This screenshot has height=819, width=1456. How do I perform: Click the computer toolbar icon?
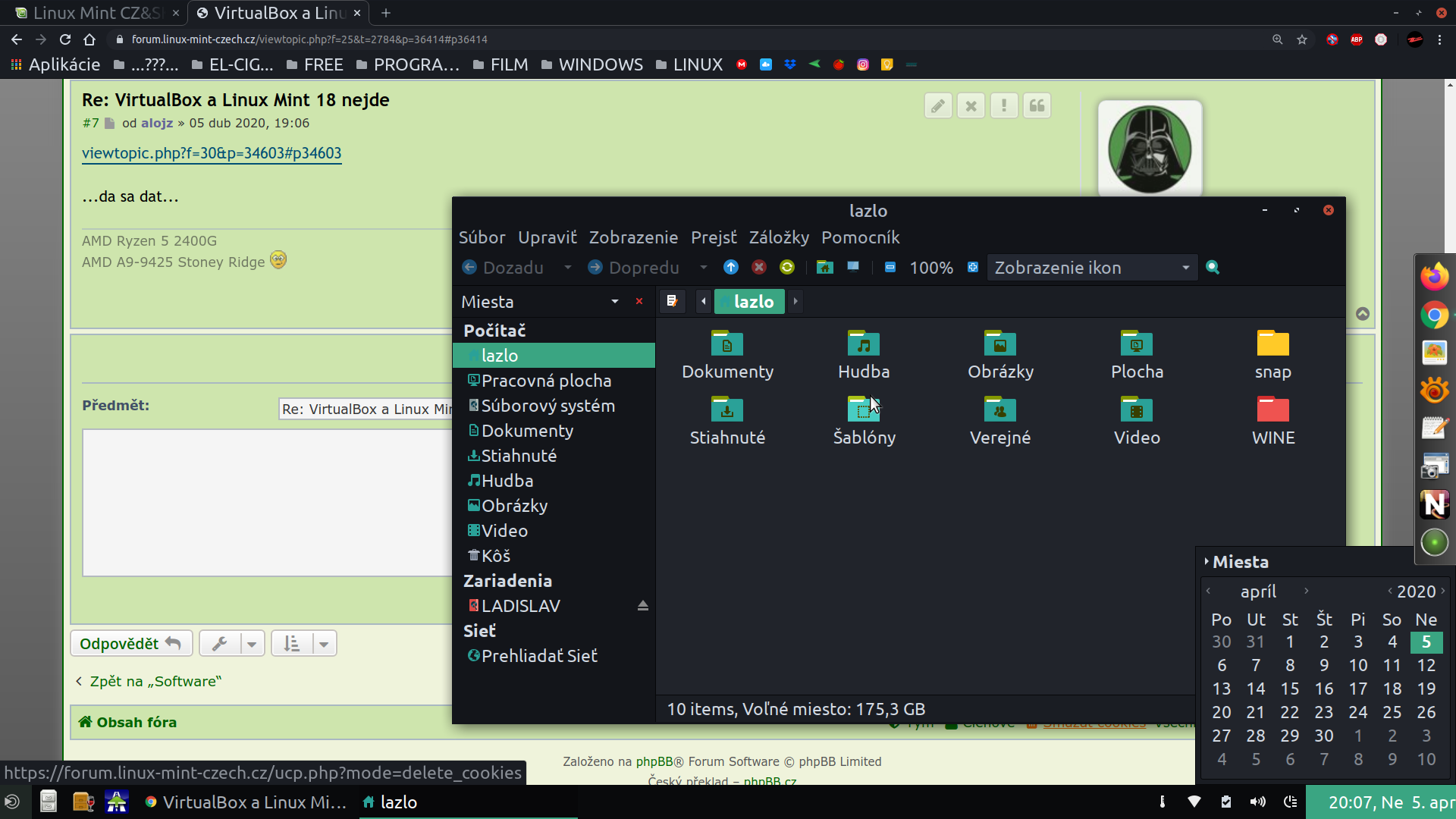[853, 267]
